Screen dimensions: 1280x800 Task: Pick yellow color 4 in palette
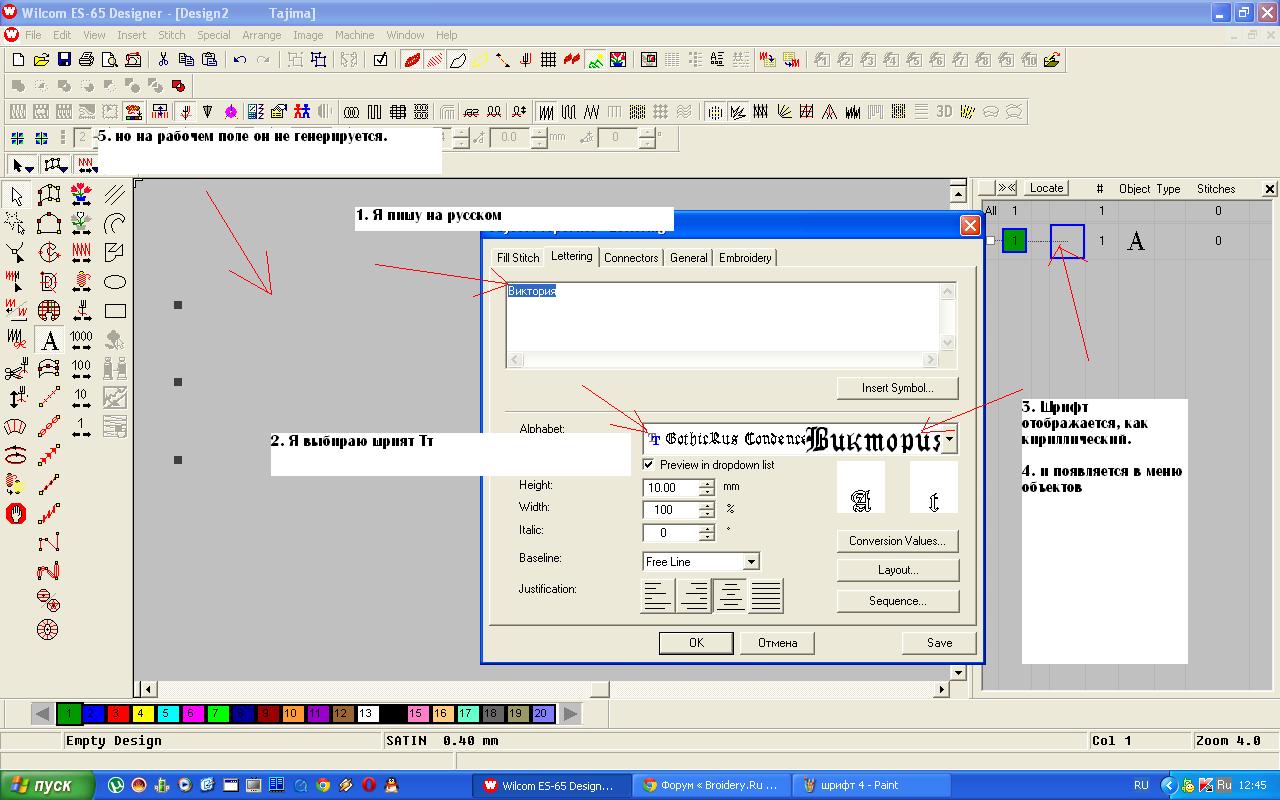pyautogui.click(x=141, y=714)
